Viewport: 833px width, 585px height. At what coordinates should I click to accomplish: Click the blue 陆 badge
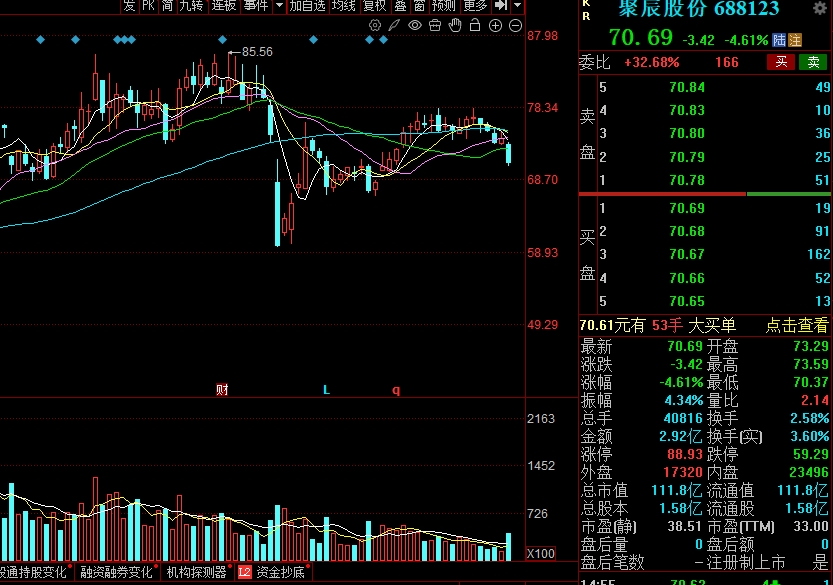(x=779, y=40)
